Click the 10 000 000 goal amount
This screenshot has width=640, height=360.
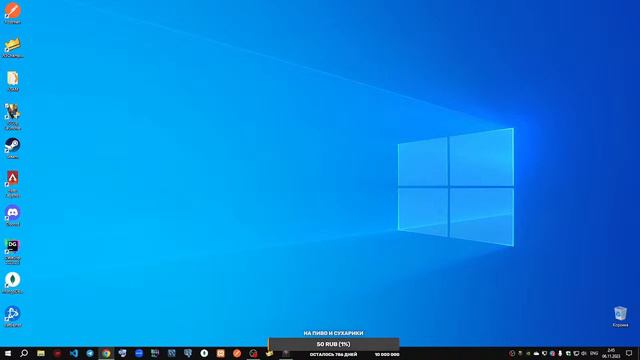387,355
